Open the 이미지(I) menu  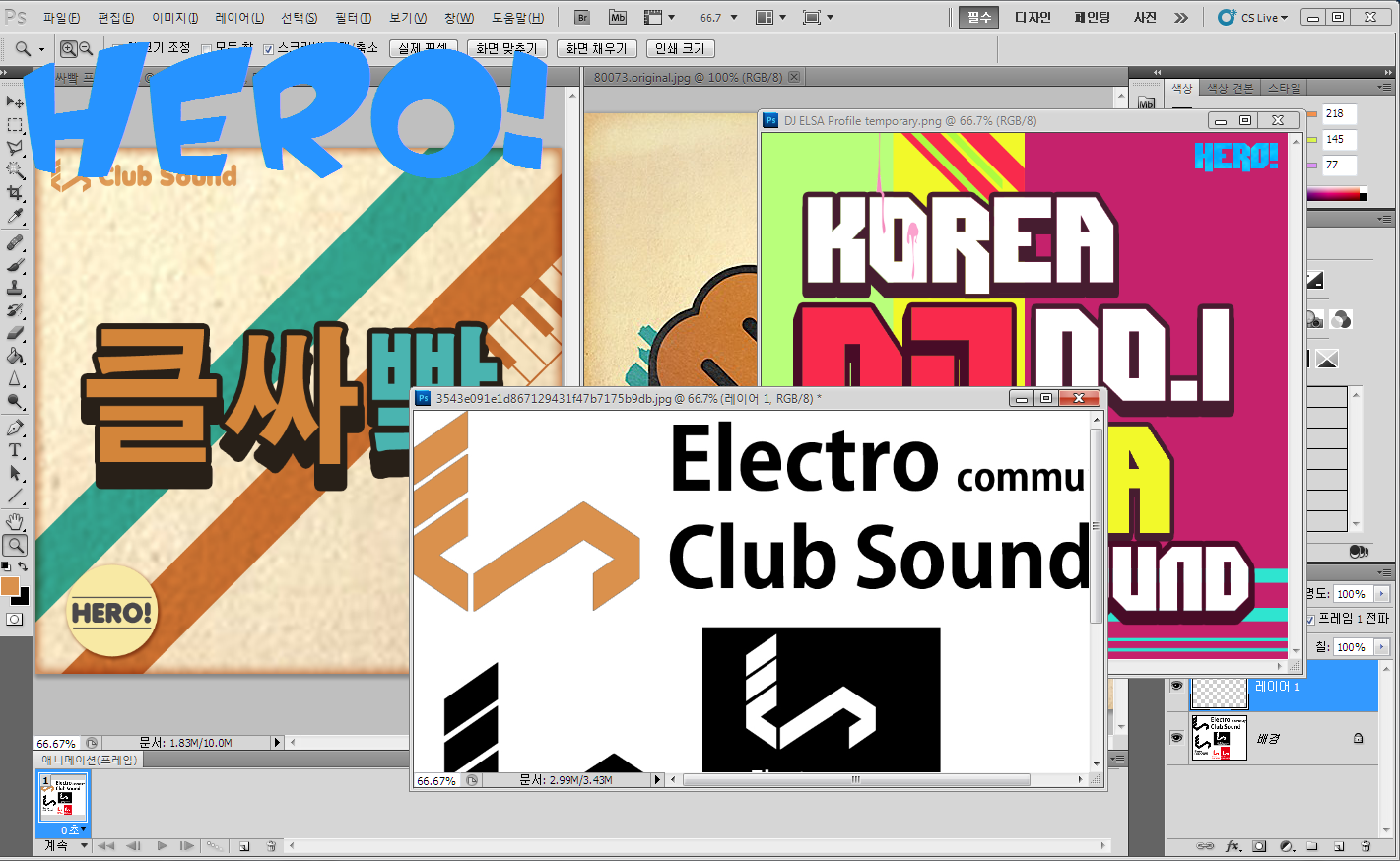click(174, 18)
